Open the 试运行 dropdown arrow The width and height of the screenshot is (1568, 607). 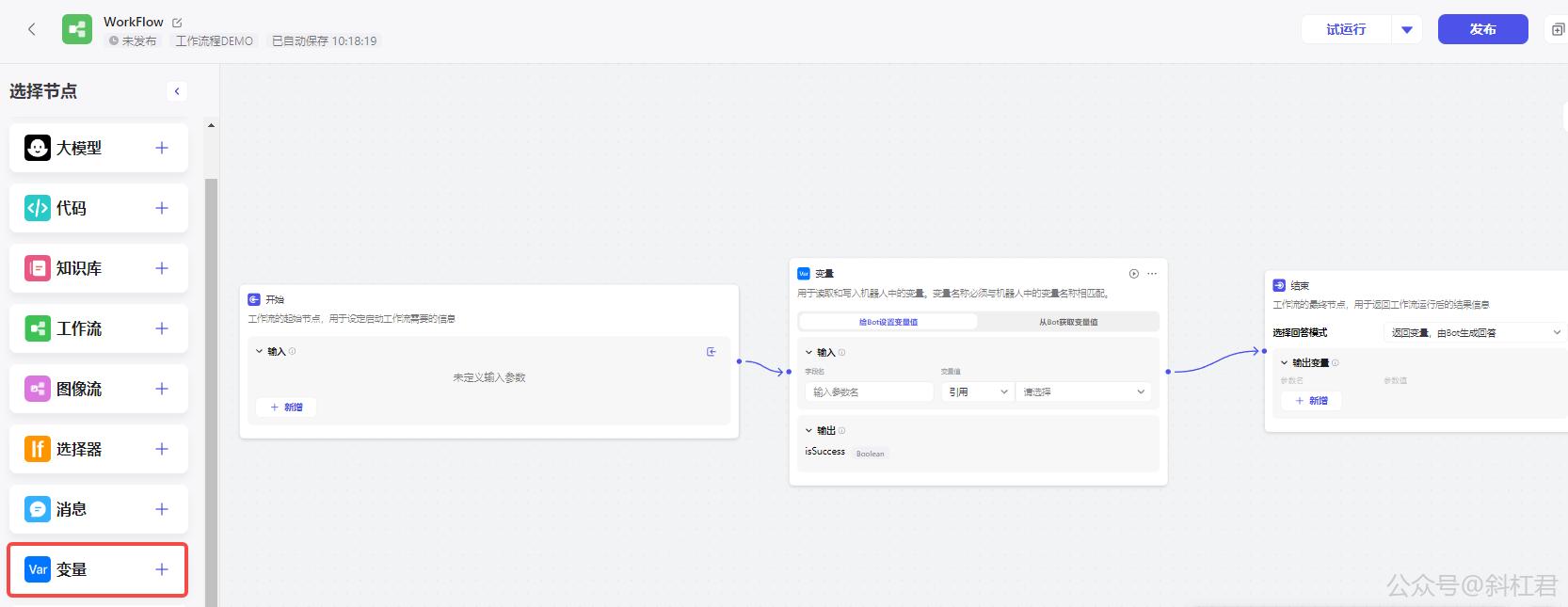(1407, 29)
